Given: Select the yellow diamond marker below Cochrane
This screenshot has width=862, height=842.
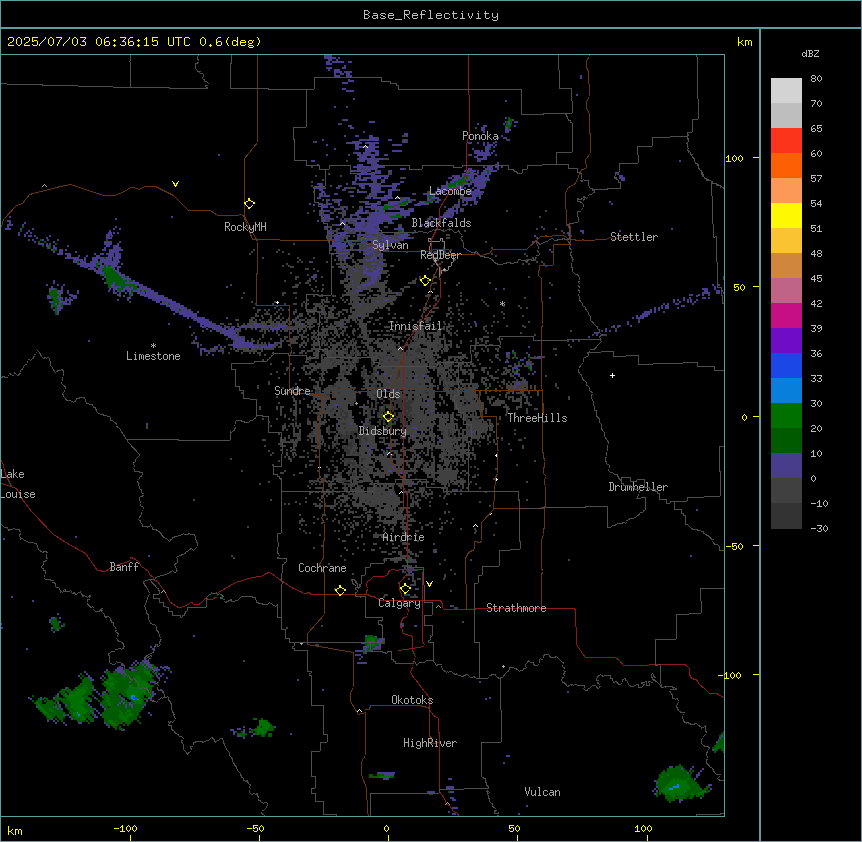Looking at the screenshot, I should [340, 590].
